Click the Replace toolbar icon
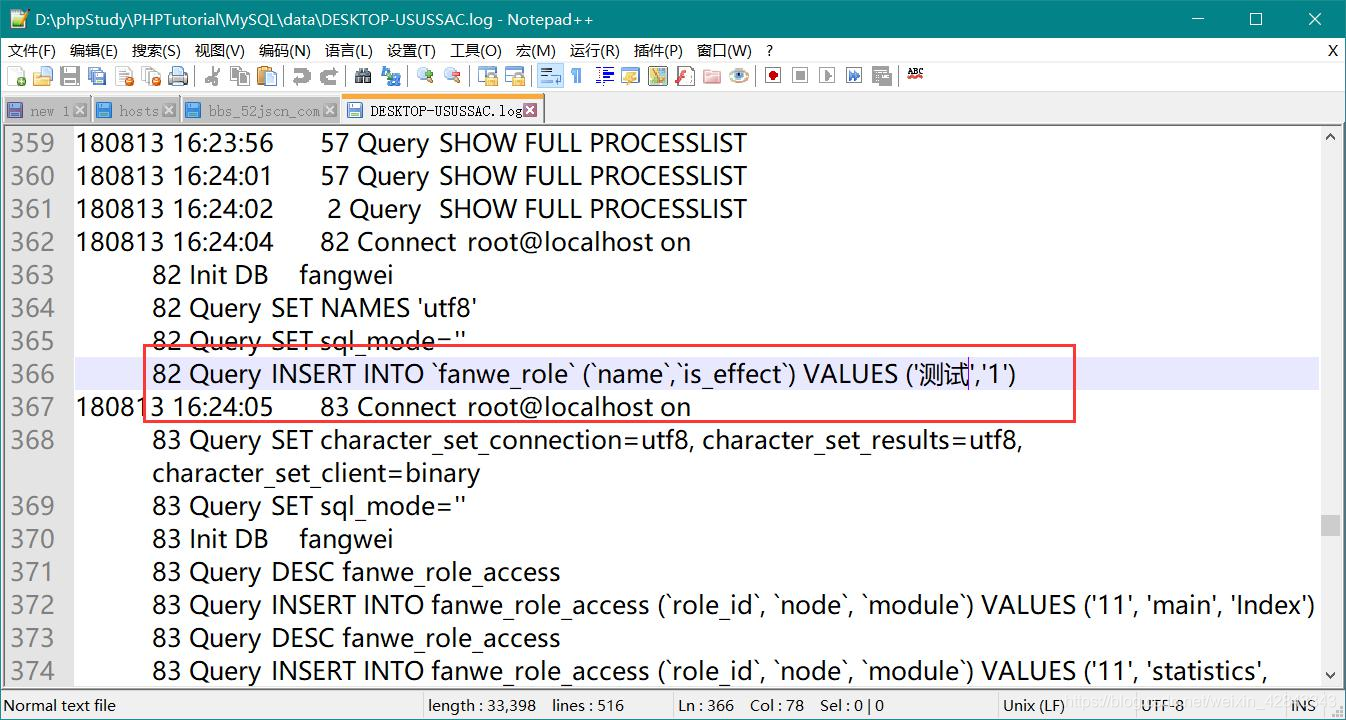Screen dimensions: 1346x720 coord(391,76)
